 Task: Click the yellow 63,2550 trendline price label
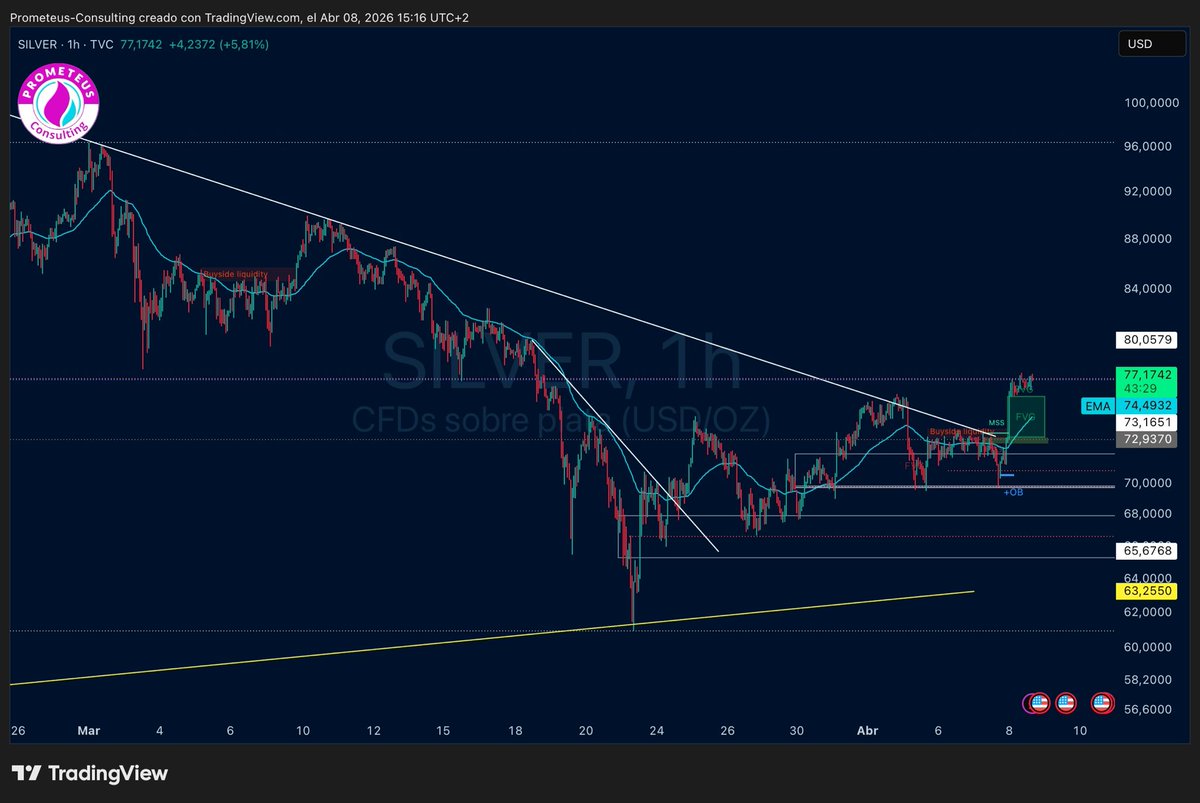pos(1145,591)
